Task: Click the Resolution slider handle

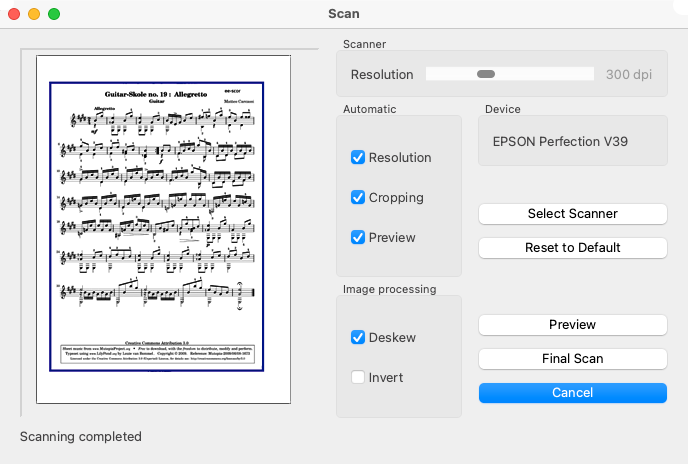Action: pyautogui.click(x=486, y=74)
